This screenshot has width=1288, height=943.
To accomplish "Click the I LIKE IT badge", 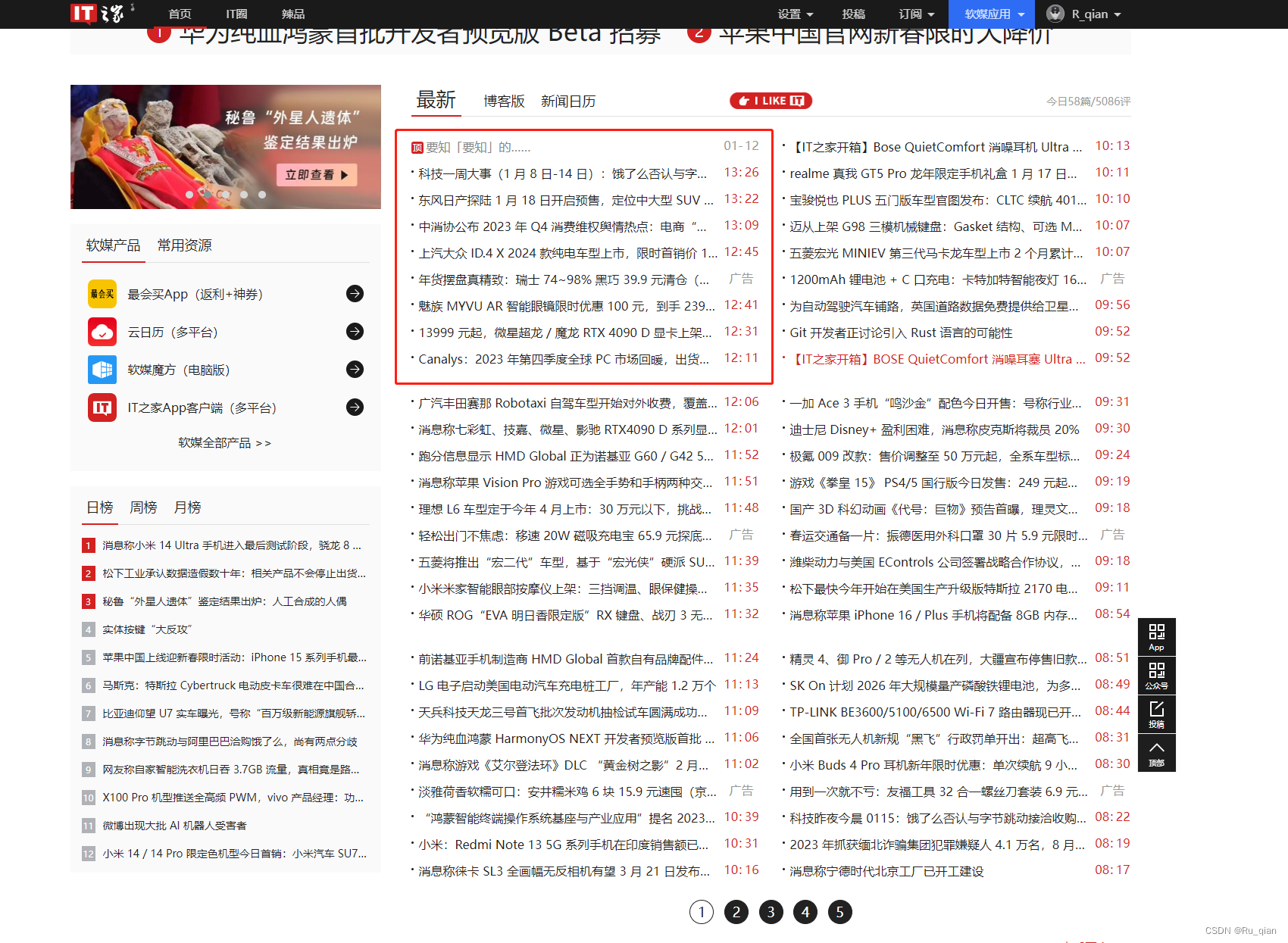I will (x=771, y=101).
